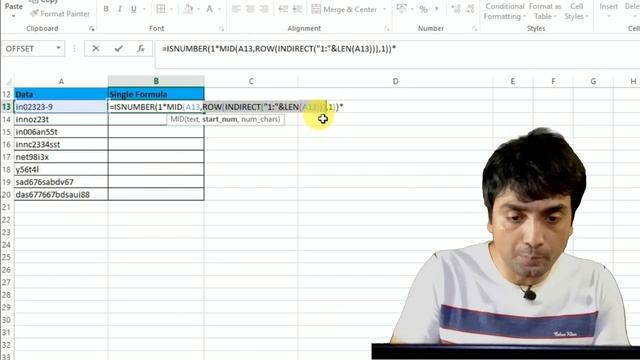Click the Single Formula header cell
The height and width of the screenshot is (360, 640).
tap(156, 94)
